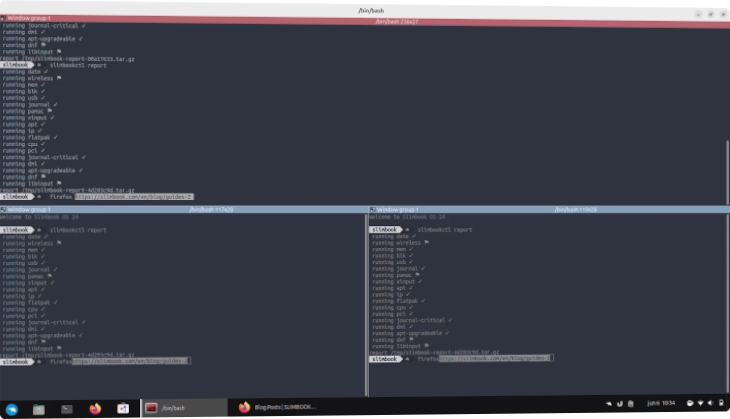
Task: Click 'running usb' line in bottom-right pane
Action: point(393,262)
